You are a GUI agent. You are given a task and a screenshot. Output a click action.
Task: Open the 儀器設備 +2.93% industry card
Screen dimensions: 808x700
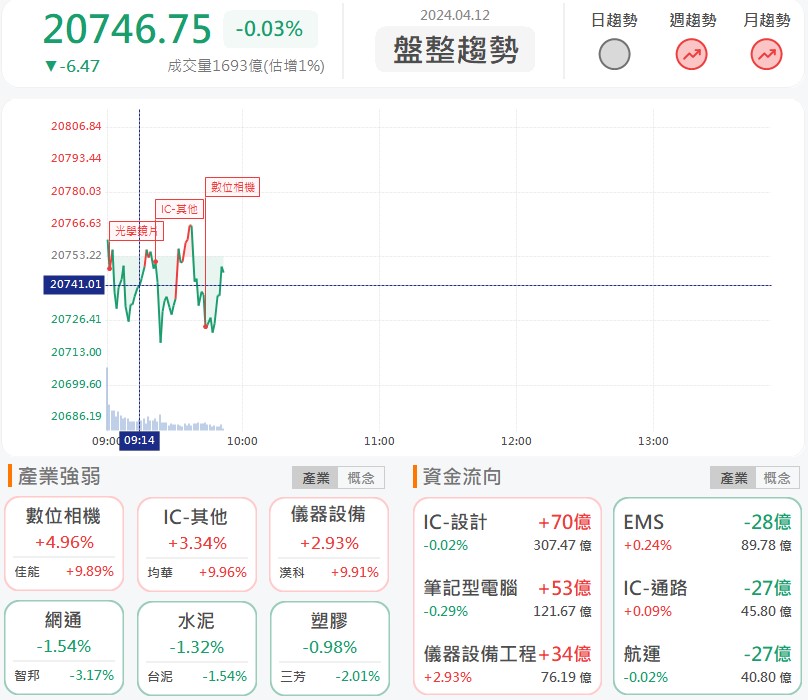329,544
